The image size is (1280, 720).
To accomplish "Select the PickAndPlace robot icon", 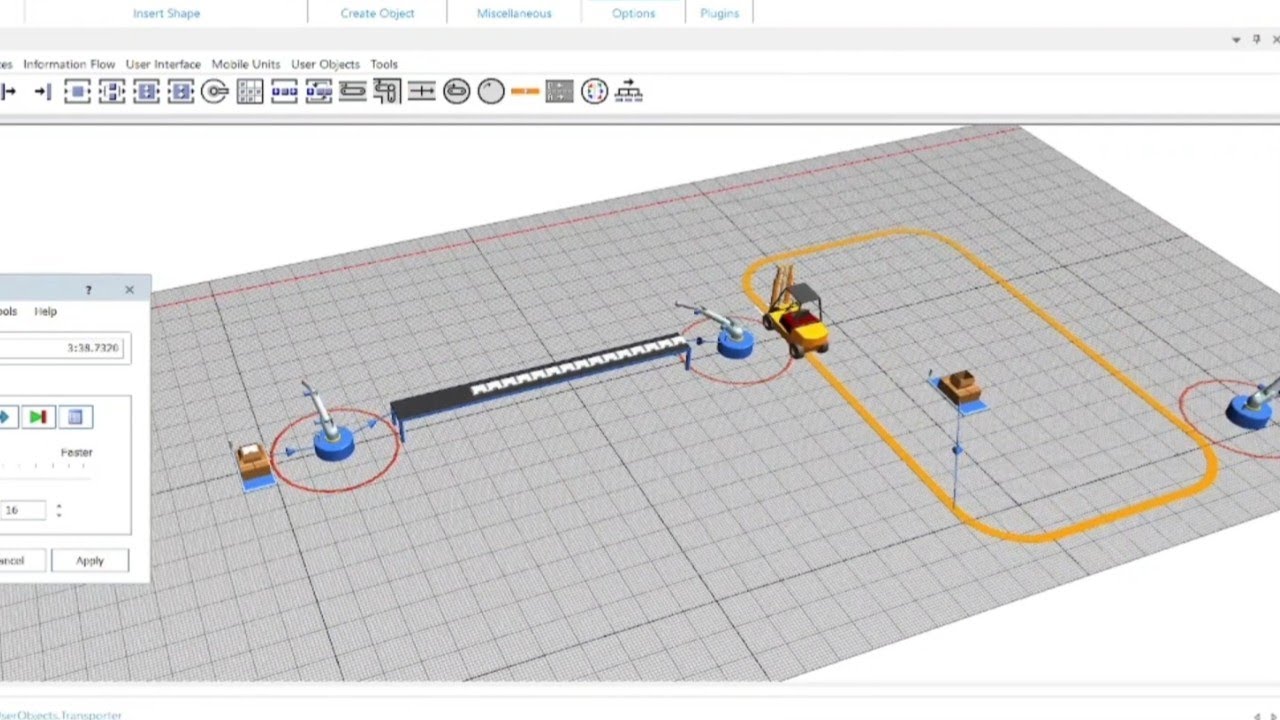I will (x=215, y=92).
